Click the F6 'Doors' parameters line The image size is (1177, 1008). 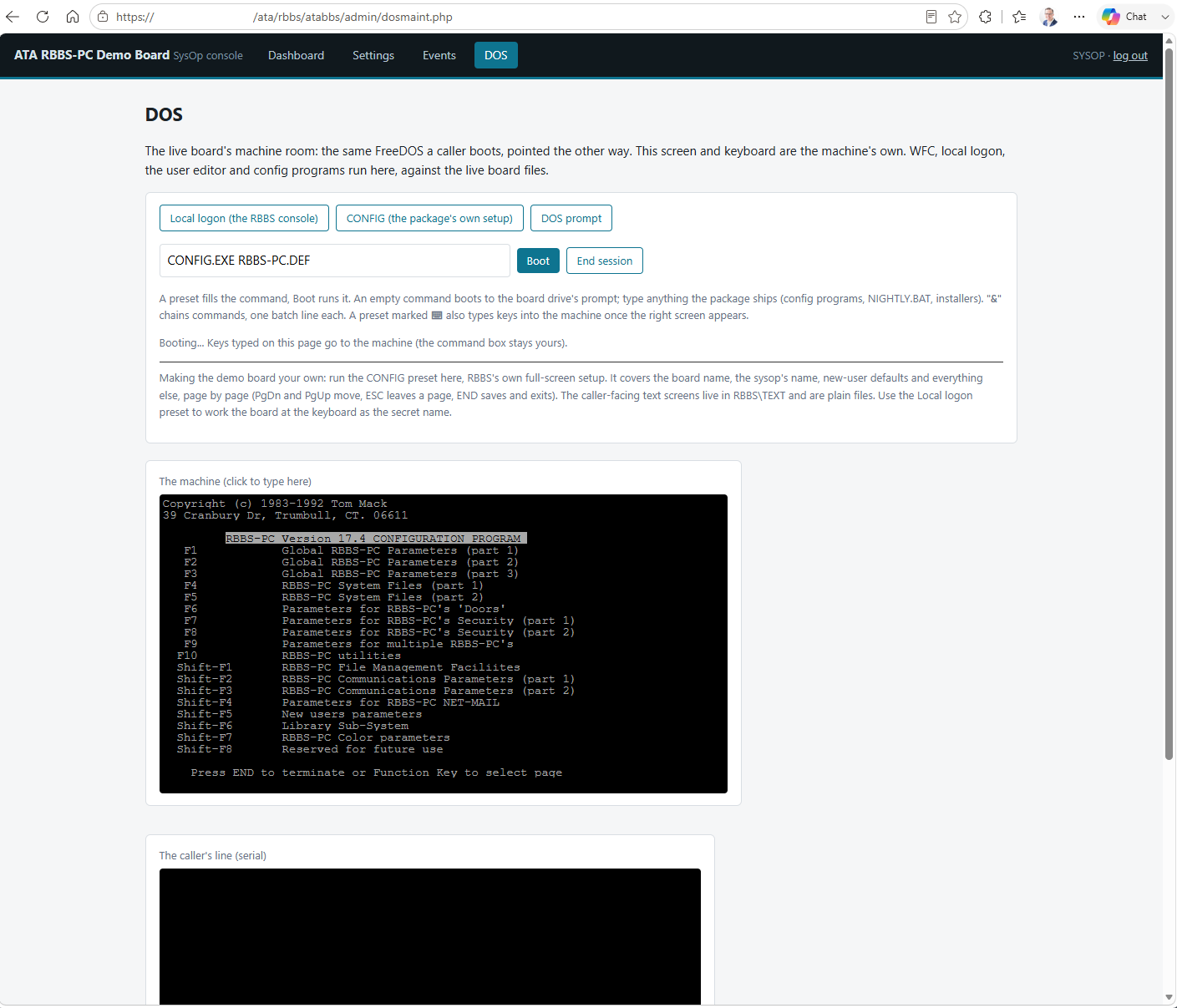tap(345, 609)
